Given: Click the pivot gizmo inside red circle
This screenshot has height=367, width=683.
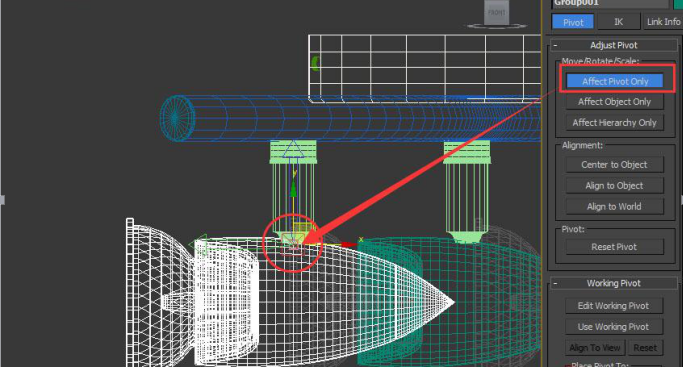Looking at the screenshot, I should pos(293,243).
